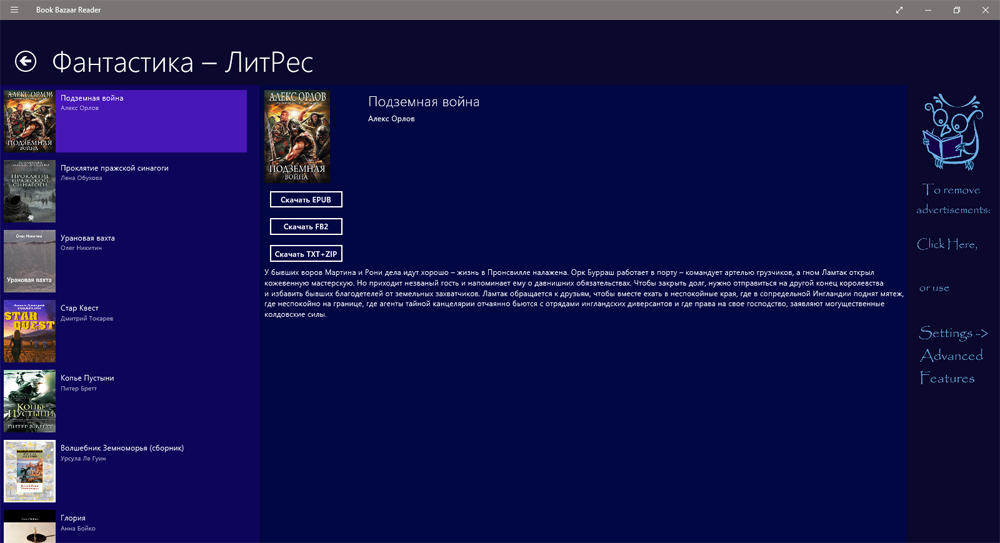
Task: Toggle full-screen expand arrows icon
Action: coord(899,10)
